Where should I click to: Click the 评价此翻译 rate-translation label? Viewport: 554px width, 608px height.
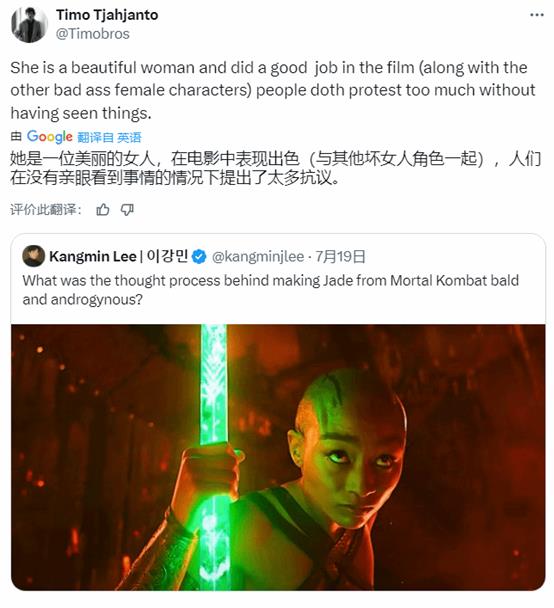[x=46, y=210]
